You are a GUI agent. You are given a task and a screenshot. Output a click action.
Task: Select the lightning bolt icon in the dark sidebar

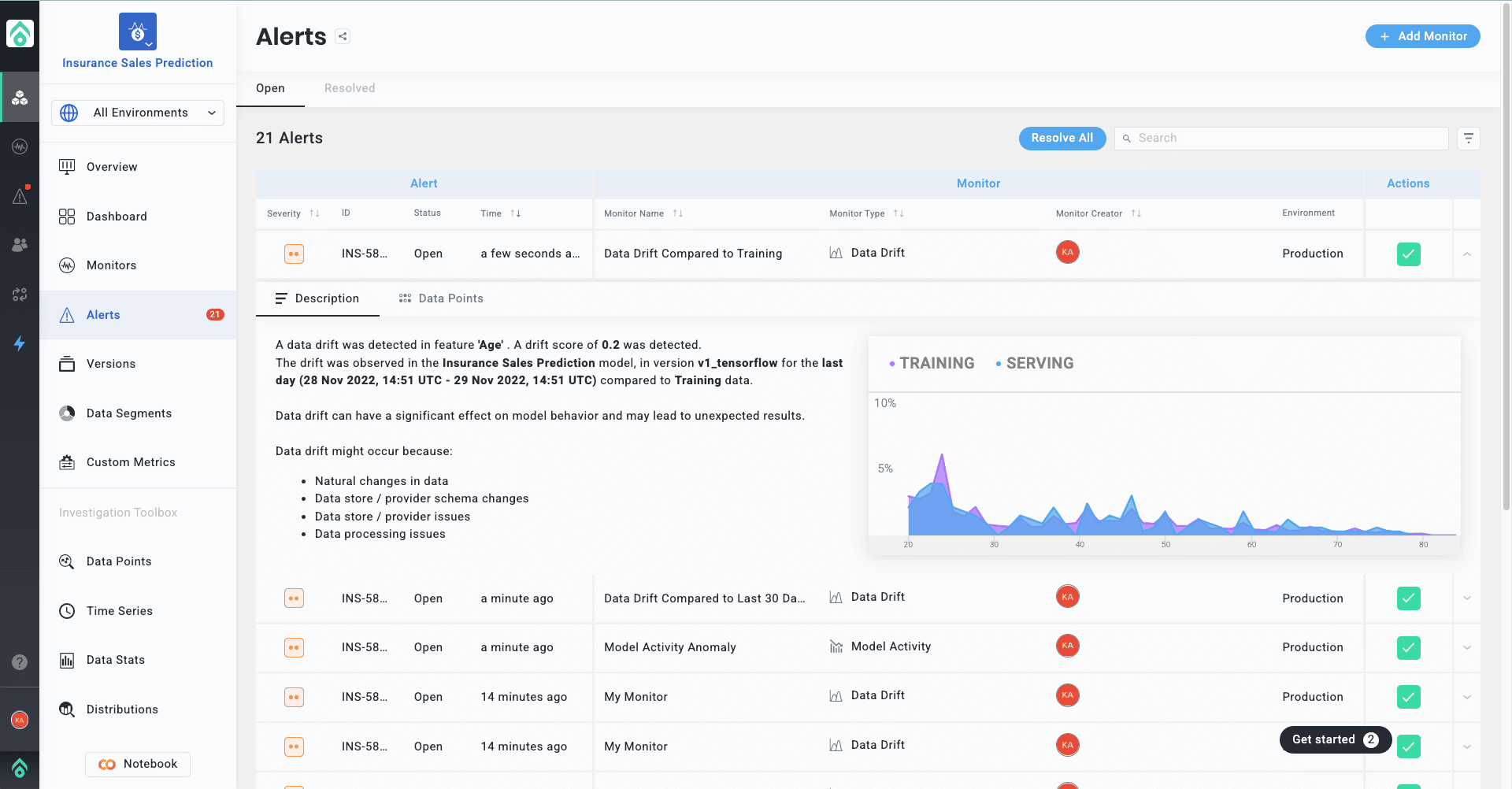[20, 343]
